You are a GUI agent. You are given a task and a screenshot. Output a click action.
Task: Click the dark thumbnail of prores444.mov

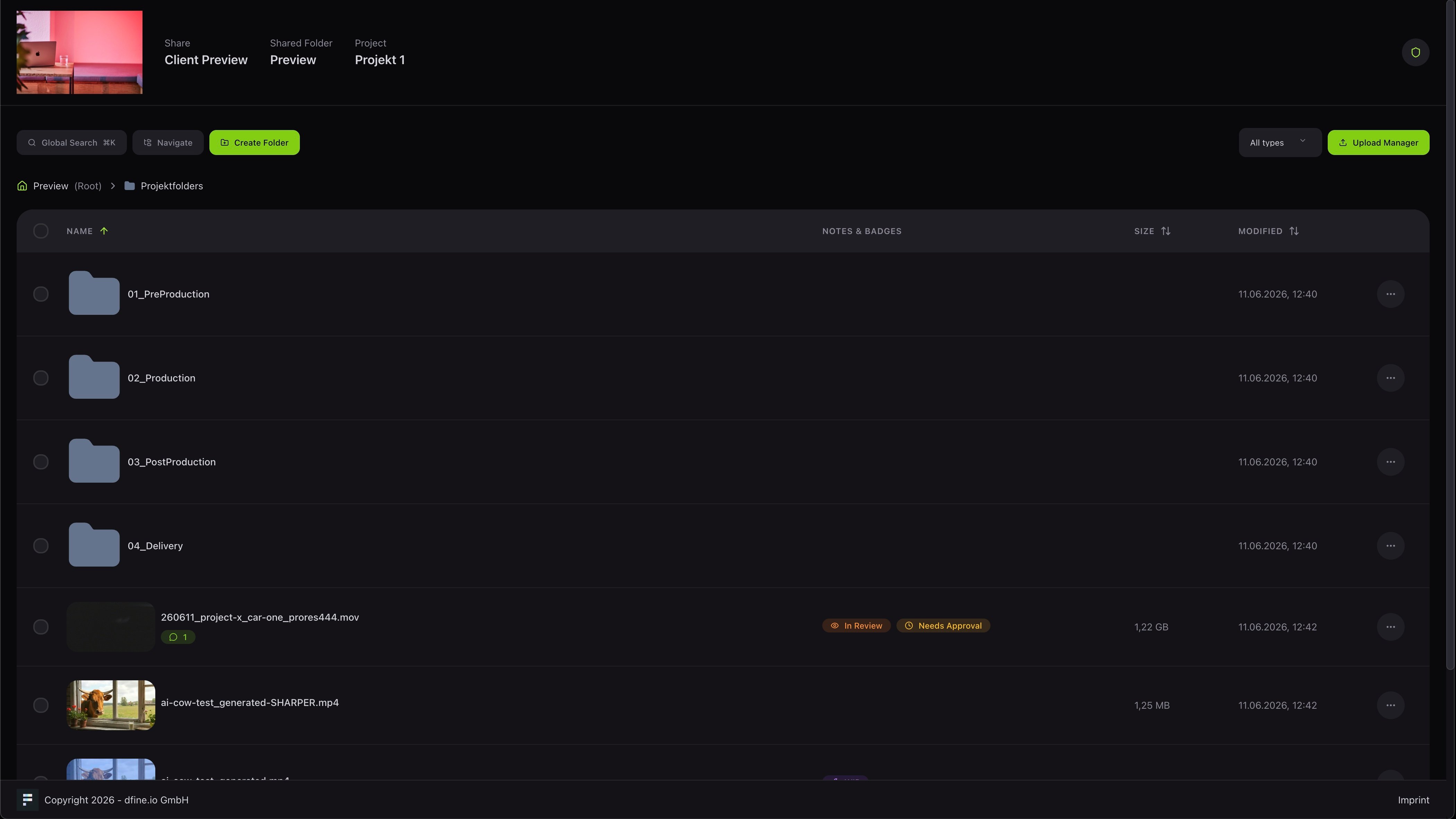coord(111,627)
